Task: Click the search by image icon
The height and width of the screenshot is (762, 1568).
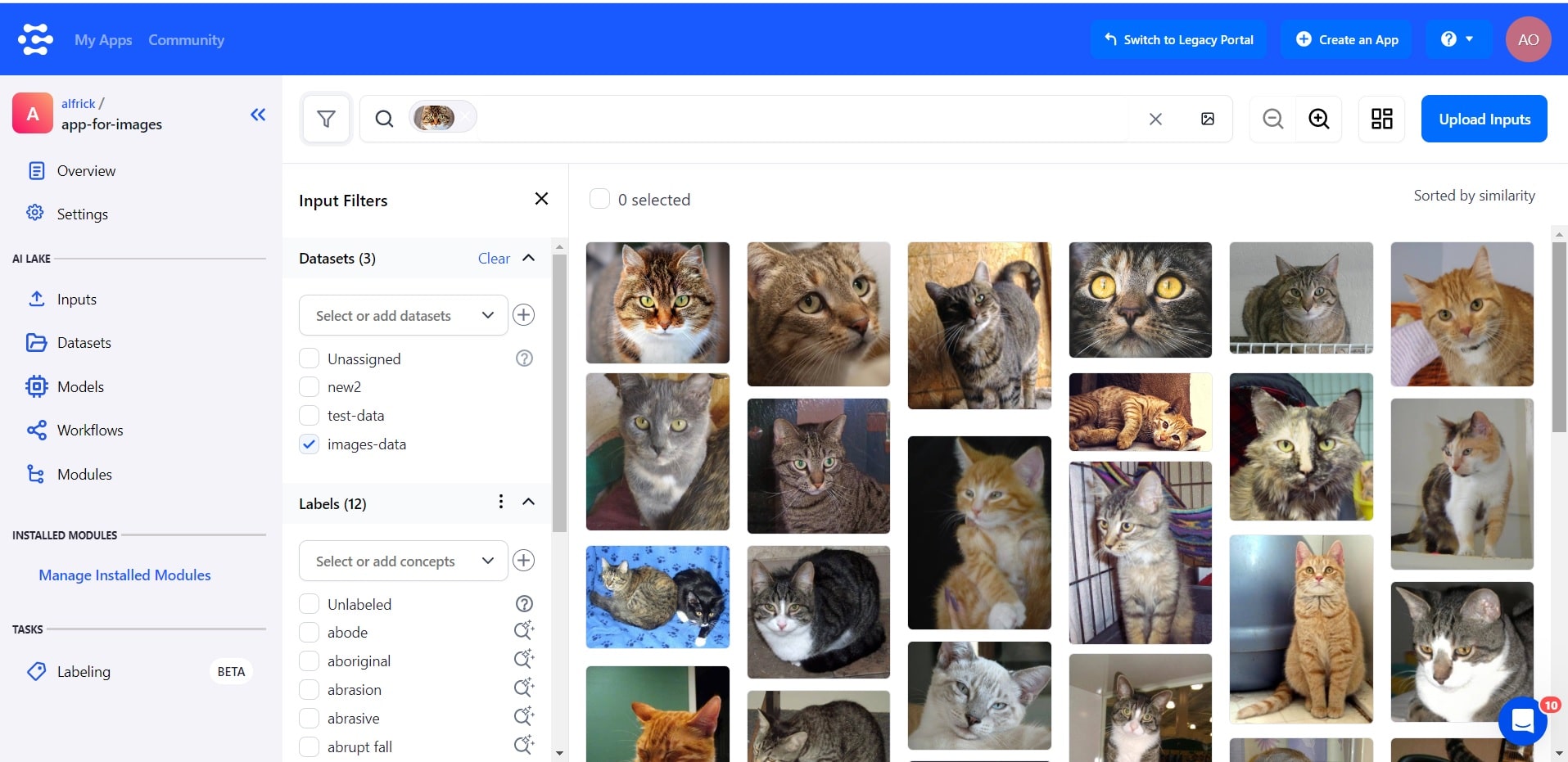Action: pos(1207,119)
